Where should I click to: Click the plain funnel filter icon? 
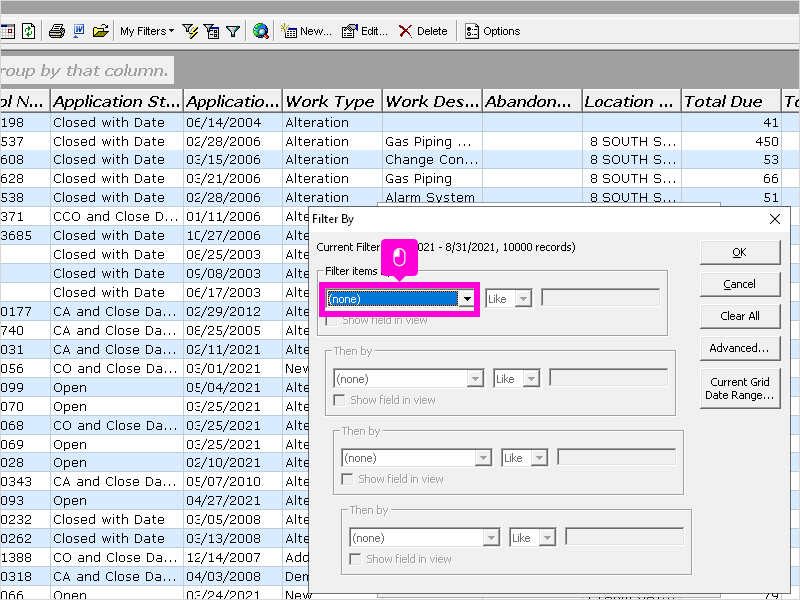click(x=233, y=32)
